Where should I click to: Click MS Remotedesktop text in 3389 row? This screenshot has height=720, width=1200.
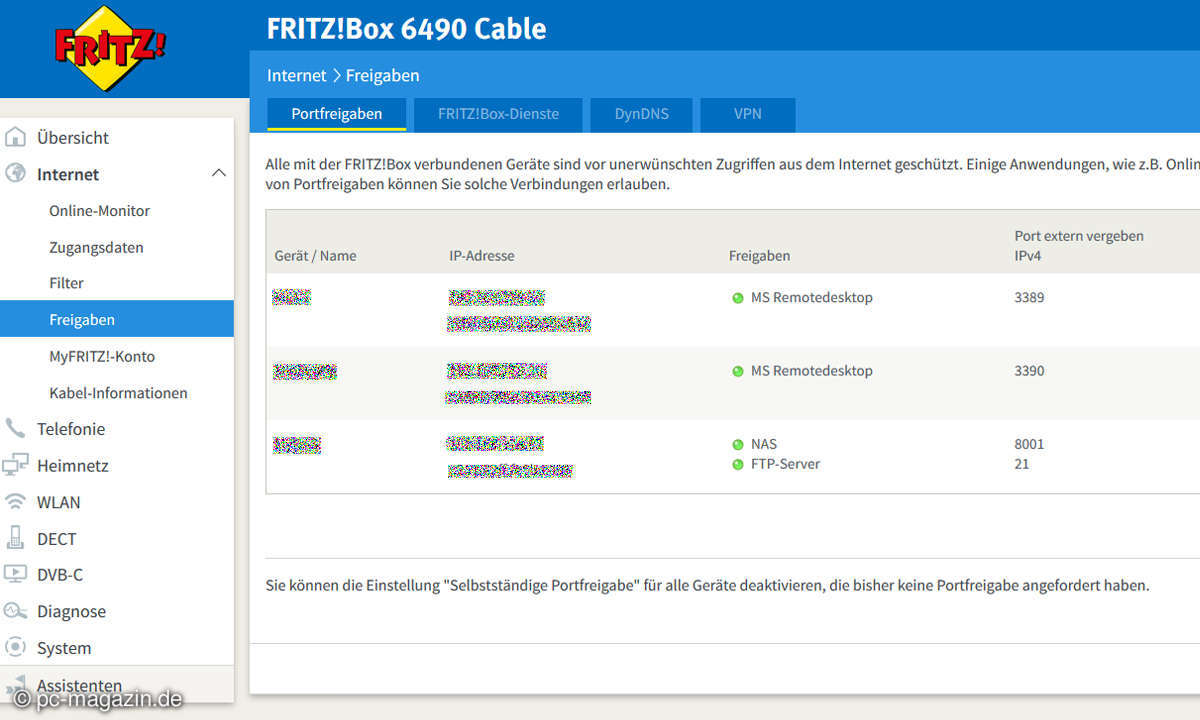coord(811,297)
